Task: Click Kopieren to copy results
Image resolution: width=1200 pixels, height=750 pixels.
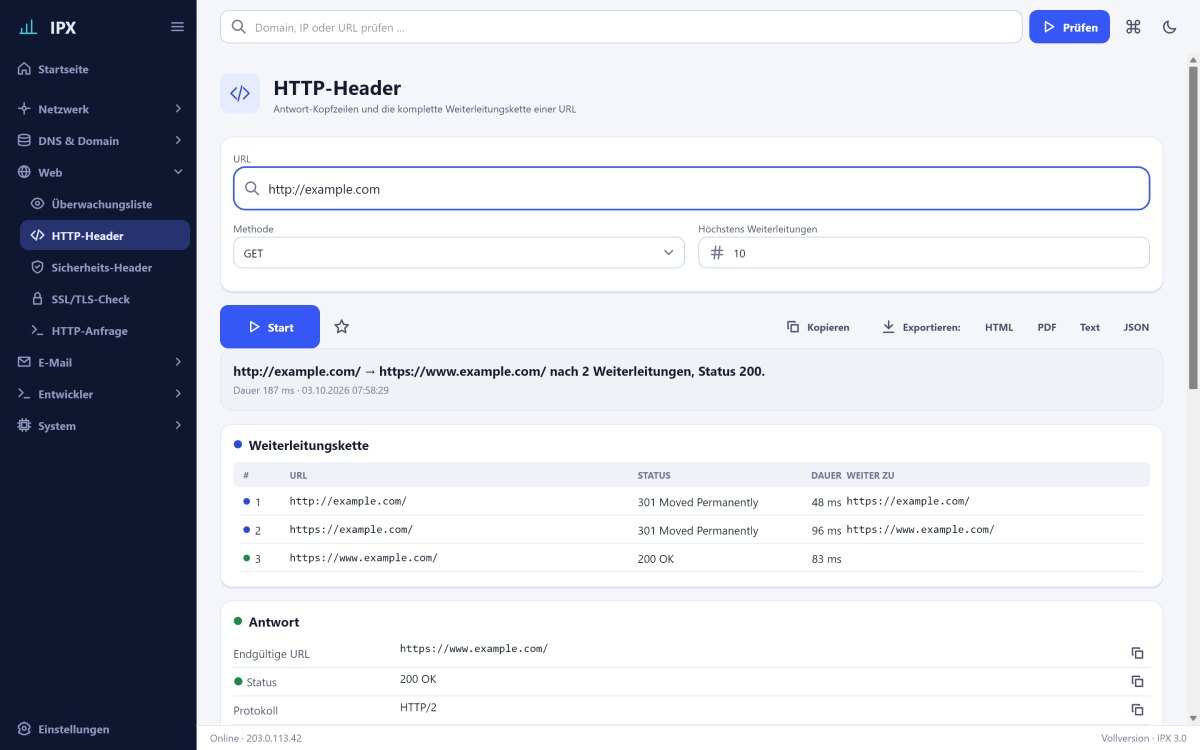Action: tap(818, 327)
